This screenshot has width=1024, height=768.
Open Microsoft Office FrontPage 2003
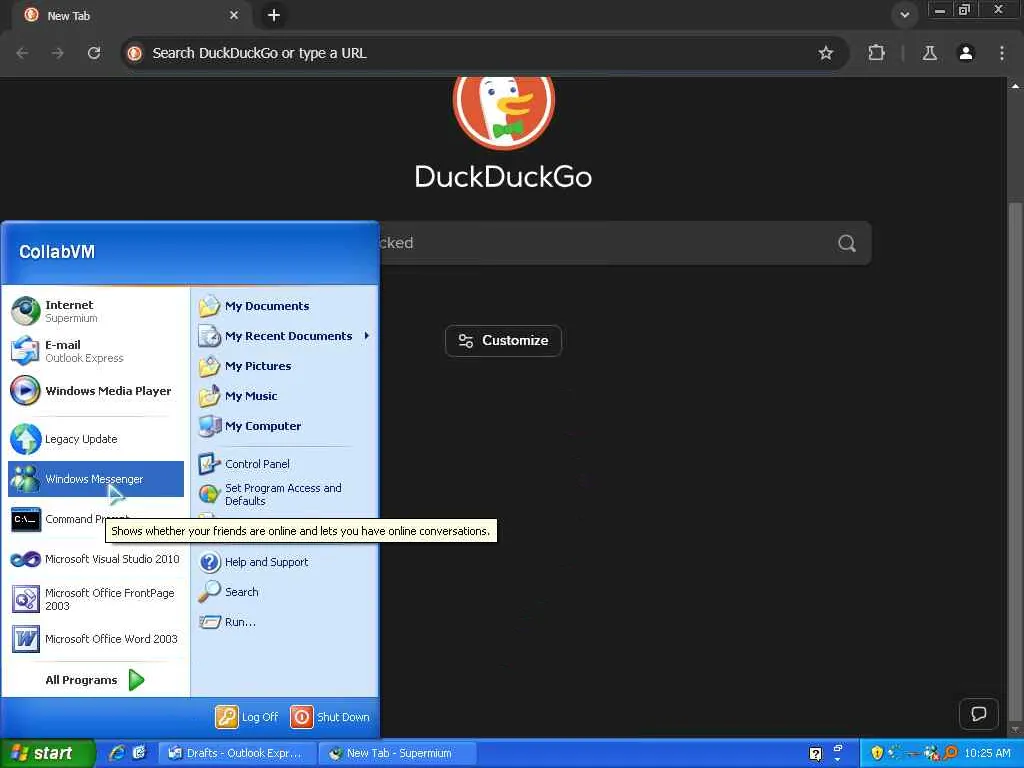pos(95,599)
